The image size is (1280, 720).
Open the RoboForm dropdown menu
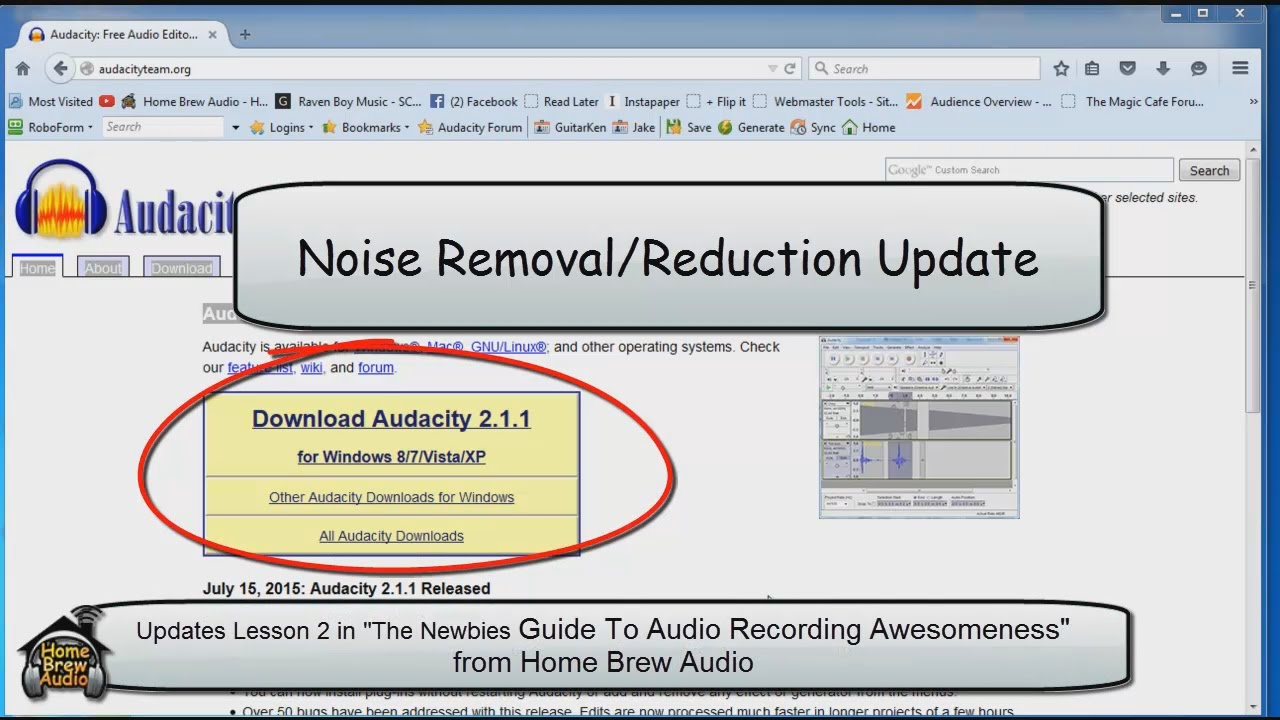pos(50,127)
